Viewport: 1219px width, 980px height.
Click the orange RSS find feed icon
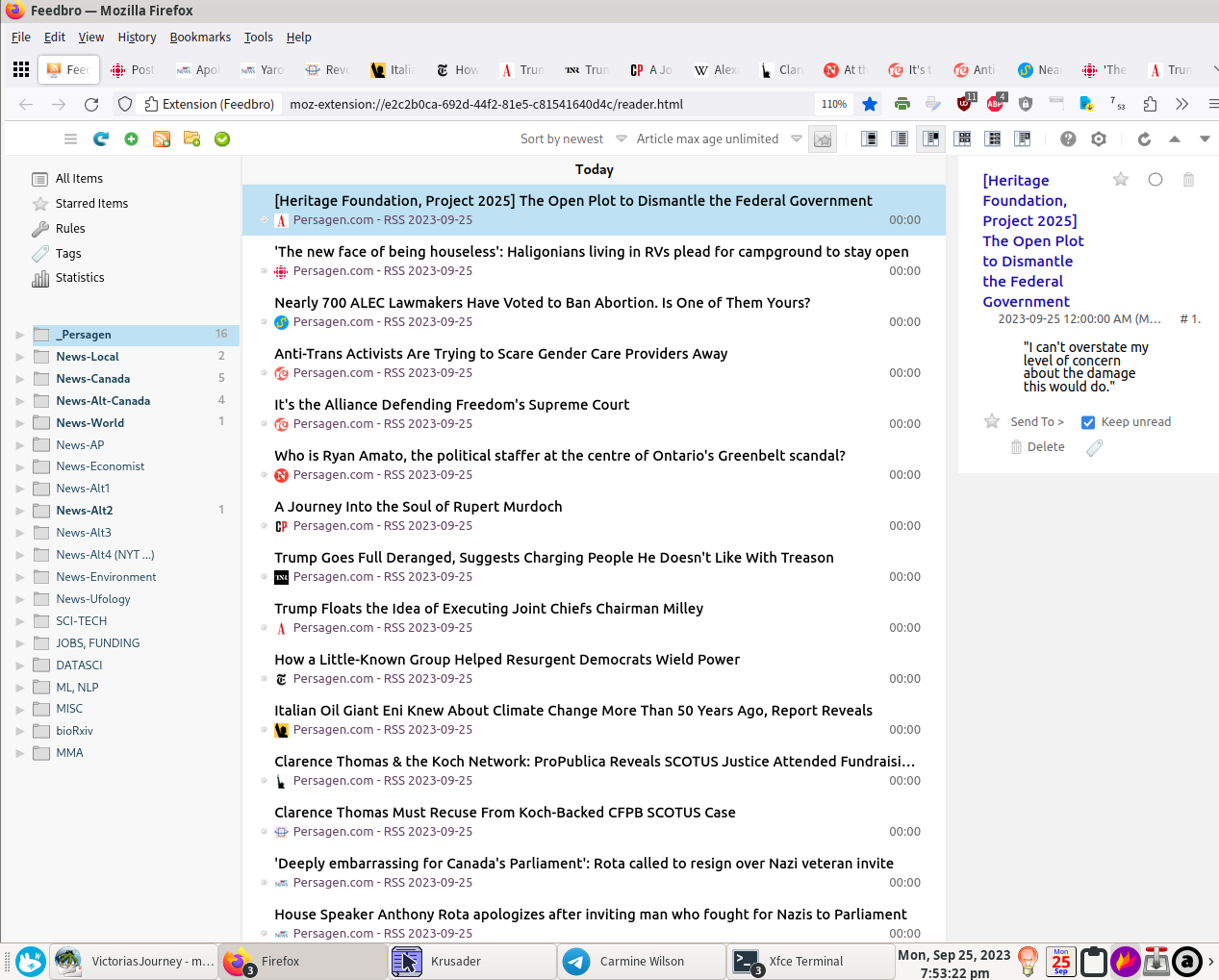coord(162,139)
